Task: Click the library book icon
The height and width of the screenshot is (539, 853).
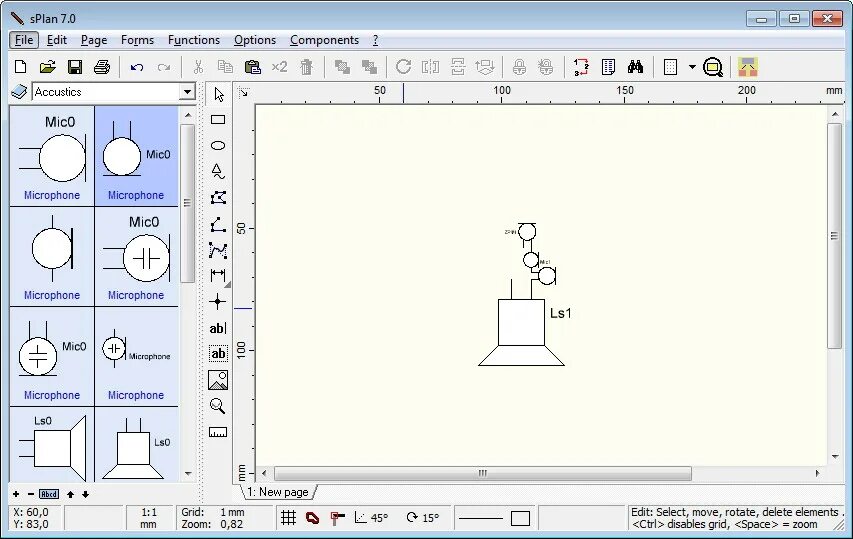Action: pyautogui.click(x=19, y=91)
